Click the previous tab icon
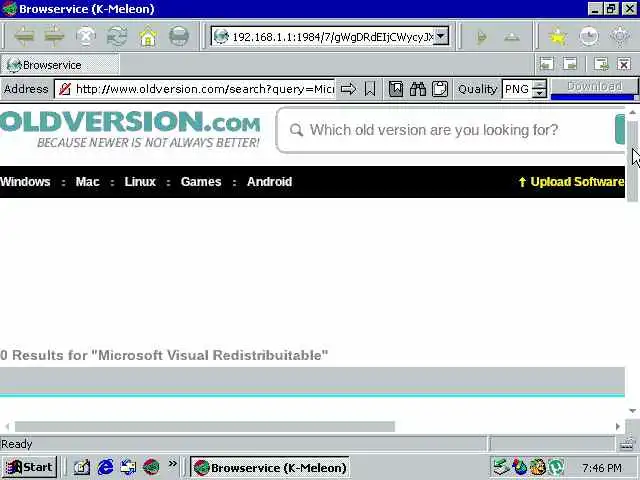Screen dimensions: 640x480 pos(547,64)
